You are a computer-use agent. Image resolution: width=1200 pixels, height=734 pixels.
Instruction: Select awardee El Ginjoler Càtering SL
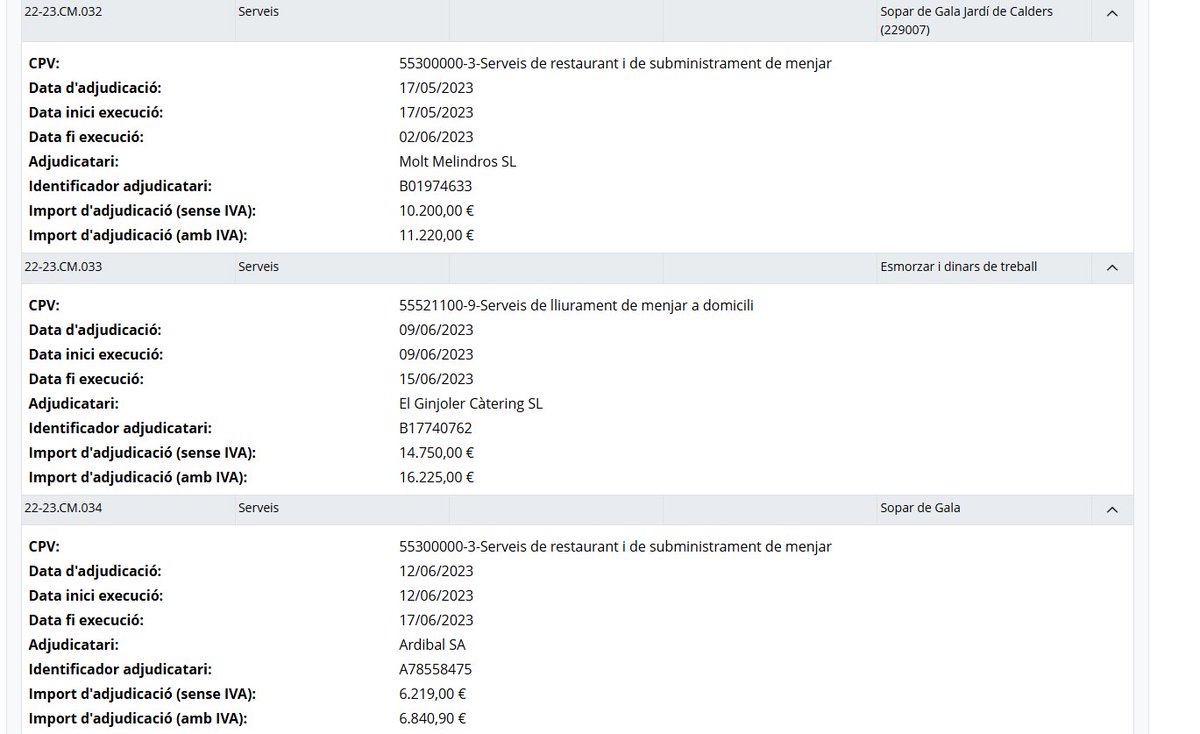coord(470,404)
